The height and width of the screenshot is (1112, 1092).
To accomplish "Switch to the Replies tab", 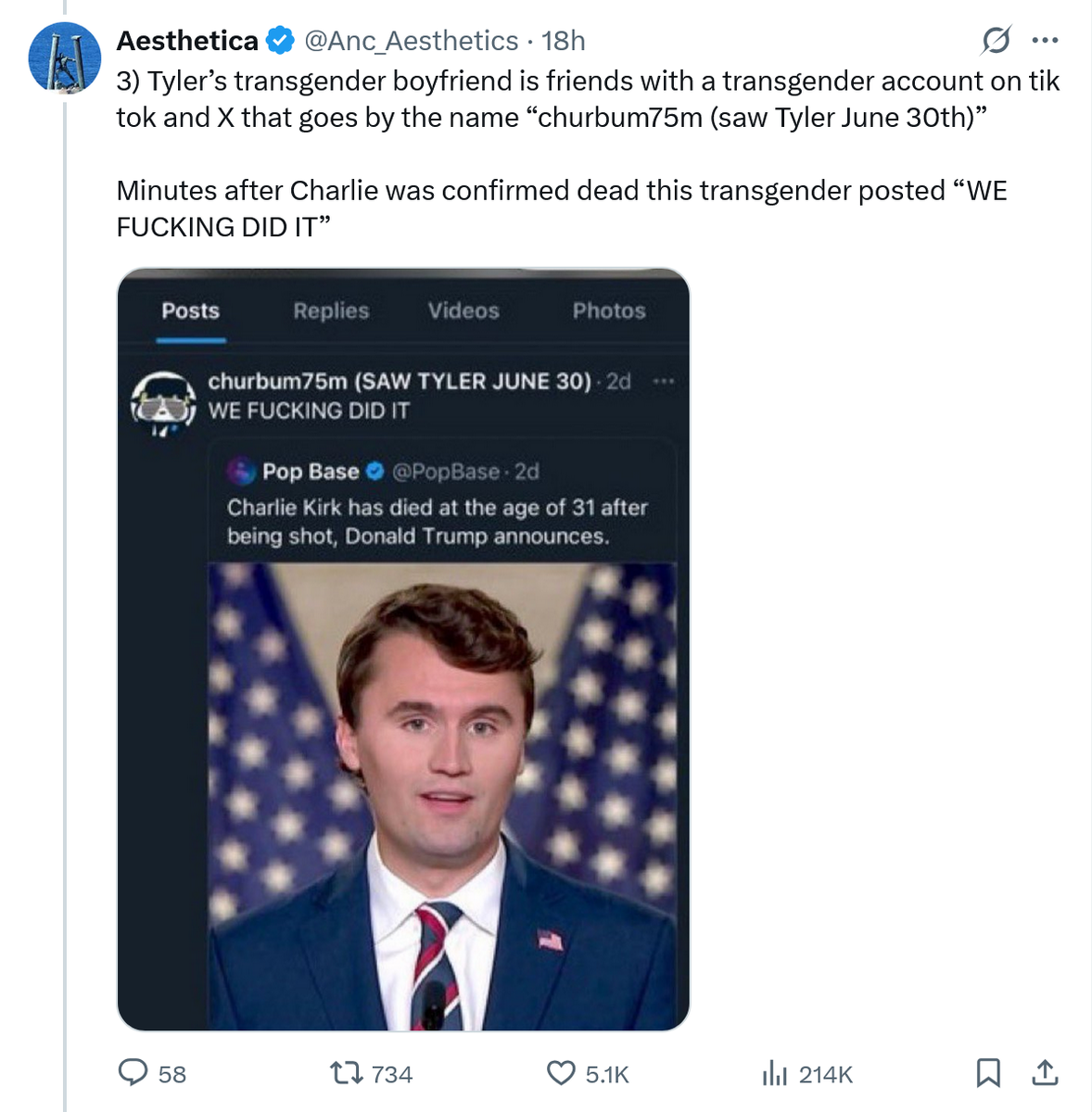I will click(331, 311).
